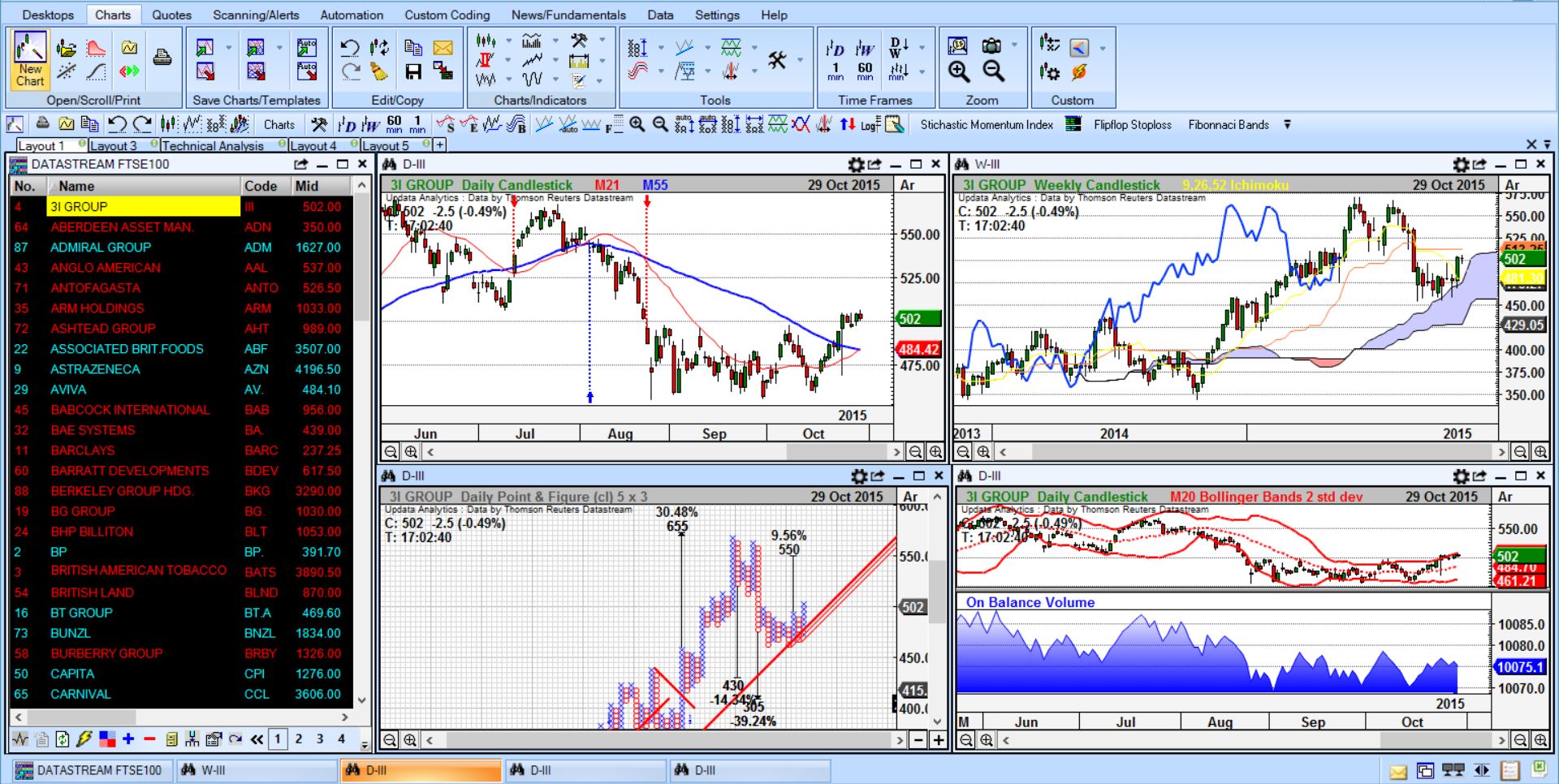Open the Quotes menu
The height and width of the screenshot is (784, 1559).
click(x=172, y=15)
